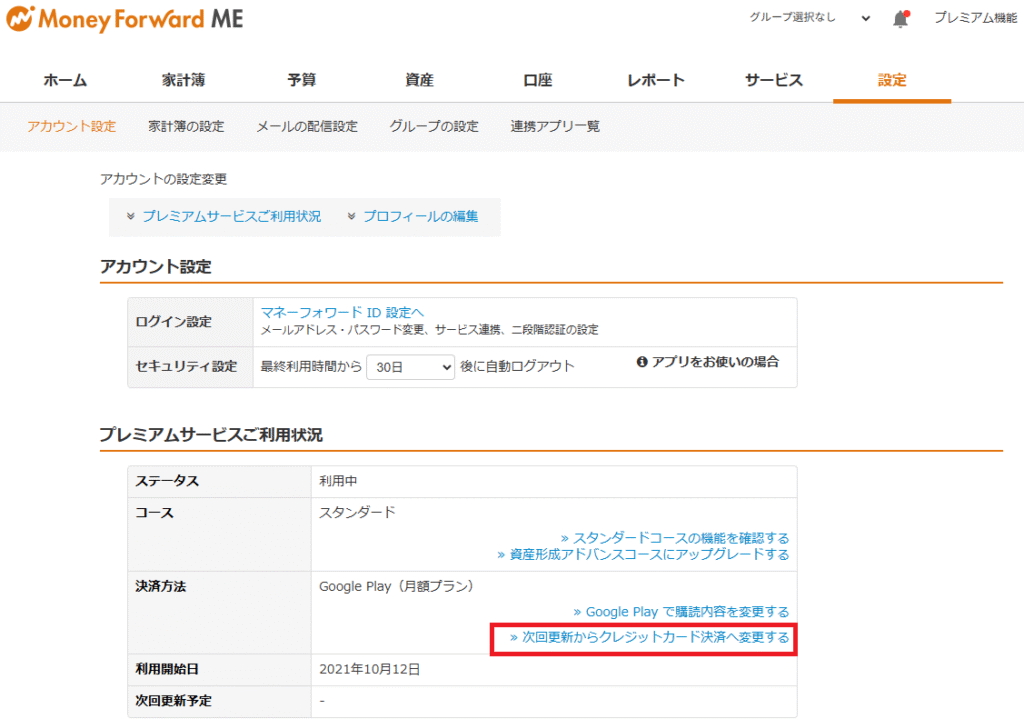1024x719 pixels.
Task: Click the 決済方法 row label
Action: point(161,586)
